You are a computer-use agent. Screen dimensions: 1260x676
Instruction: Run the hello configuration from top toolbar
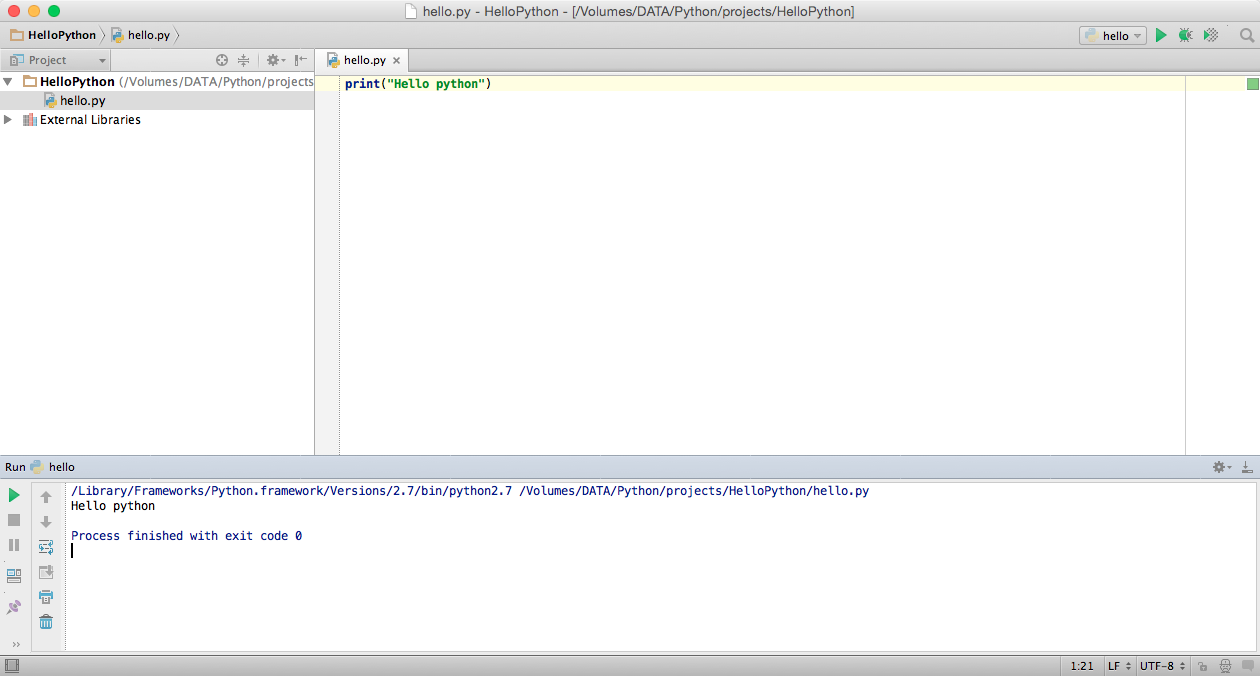click(1161, 35)
